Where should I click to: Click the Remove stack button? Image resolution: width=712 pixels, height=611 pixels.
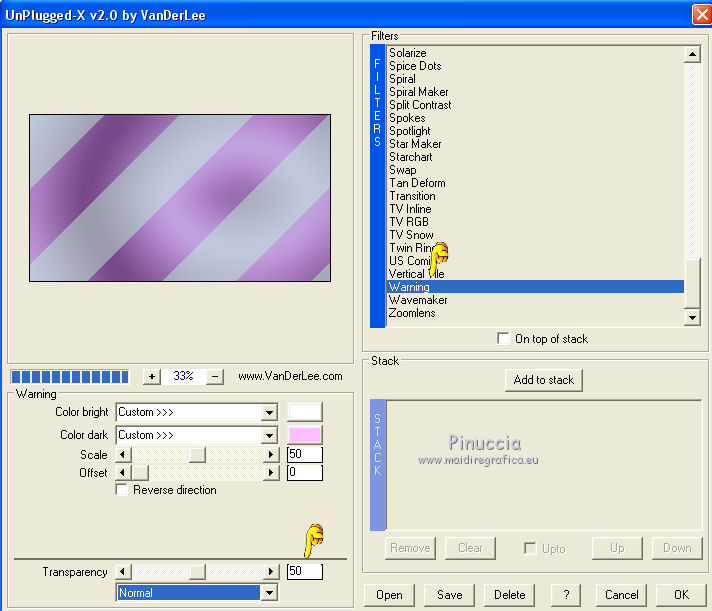point(410,548)
